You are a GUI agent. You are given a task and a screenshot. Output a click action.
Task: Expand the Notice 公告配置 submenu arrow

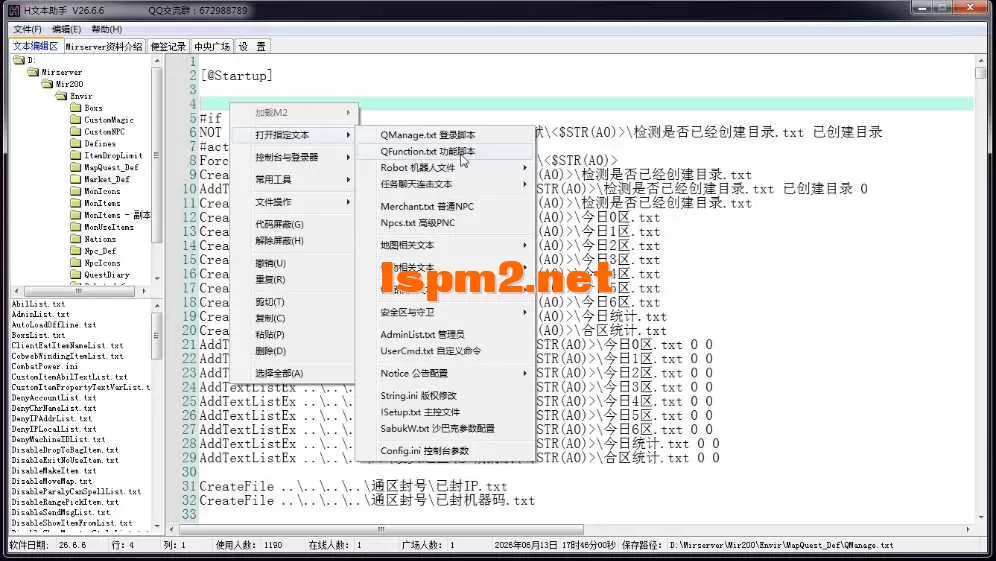click(x=525, y=373)
